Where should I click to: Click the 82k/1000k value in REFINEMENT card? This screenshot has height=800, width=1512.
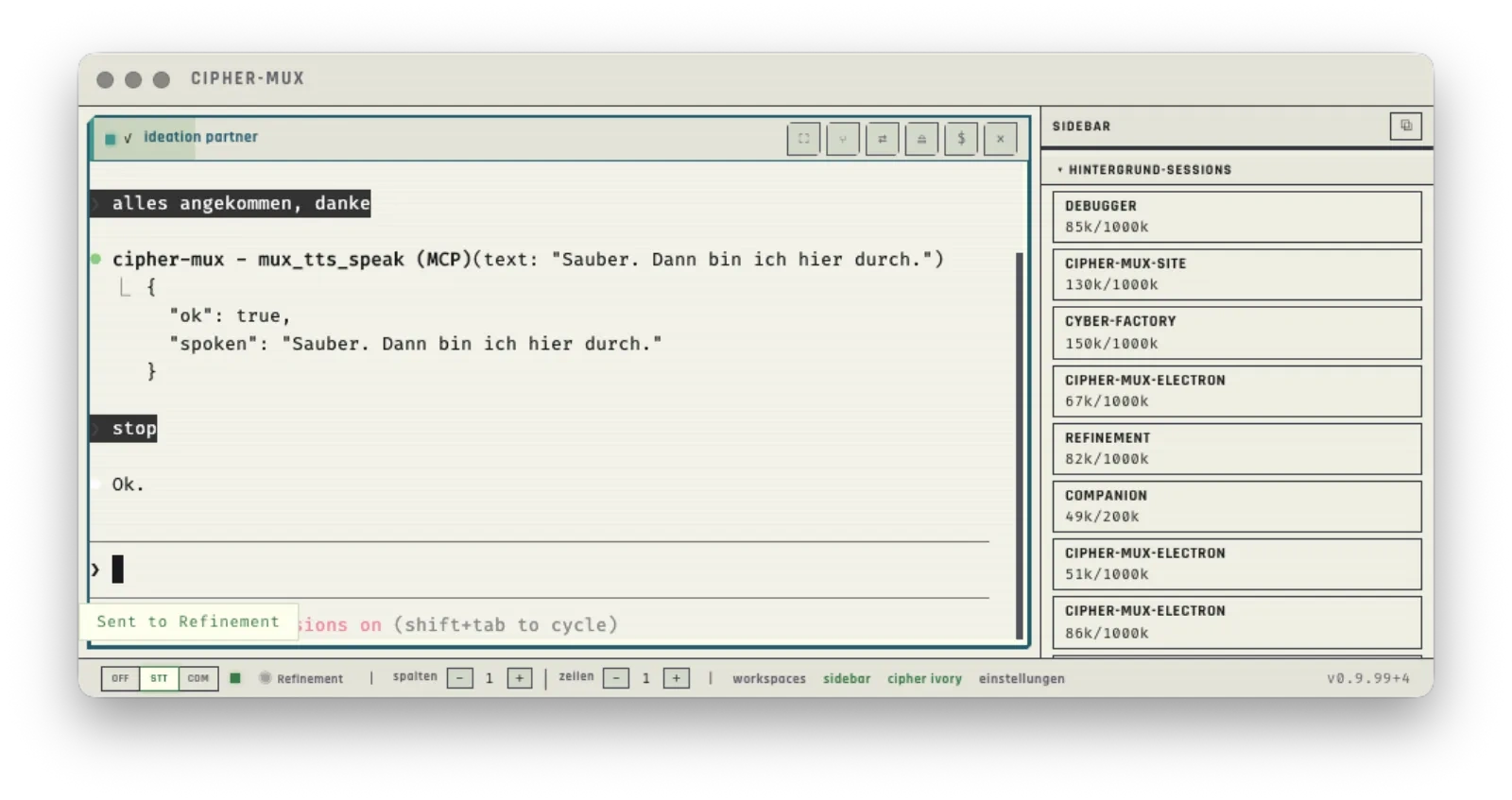point(1107,459)
